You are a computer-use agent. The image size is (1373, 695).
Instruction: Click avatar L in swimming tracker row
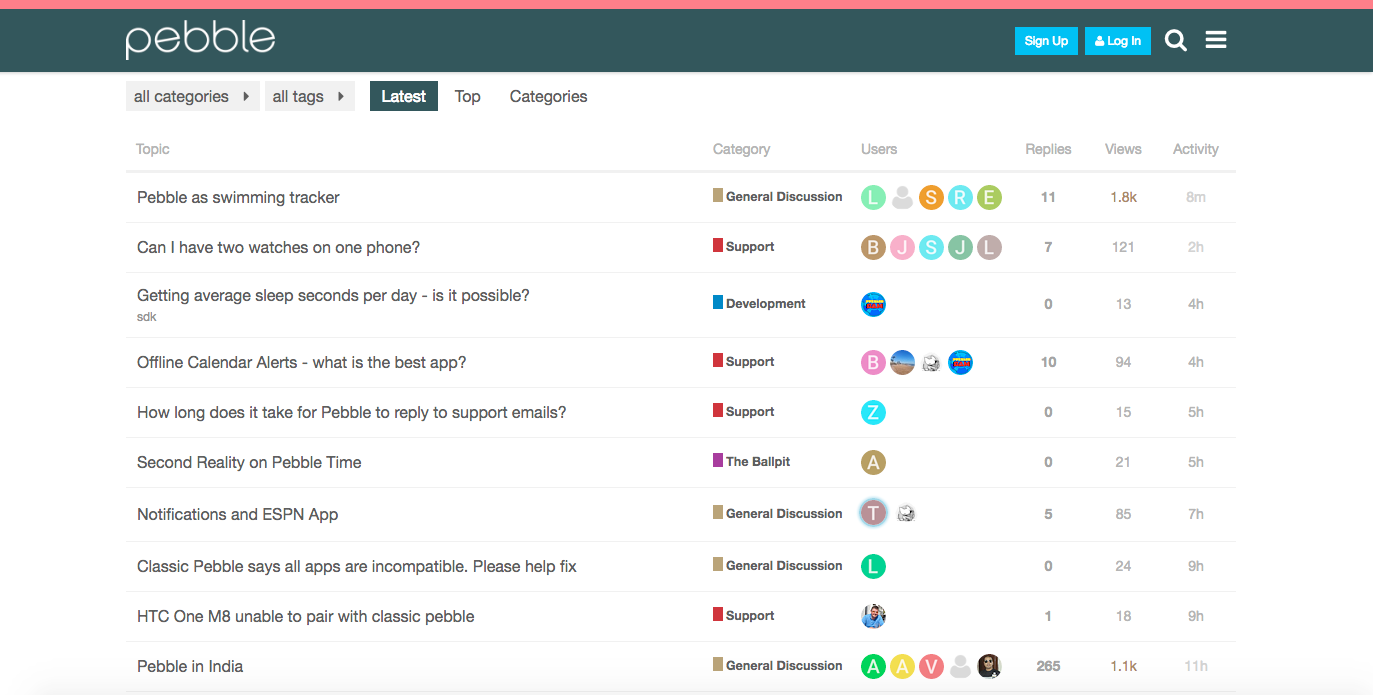click(x=873, y=197)
